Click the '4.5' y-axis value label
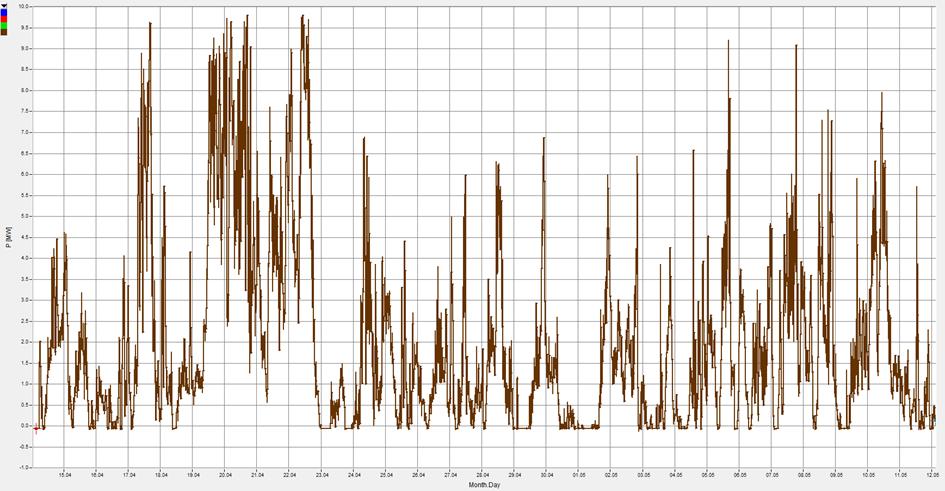Screen dimensions: 945x491 [x=25, y=237]
